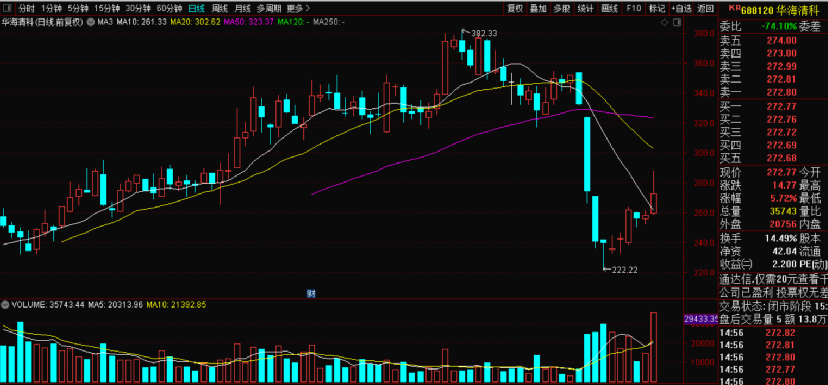
Task: Open the 复权 adjustment option
Action: tap(515, 8)
